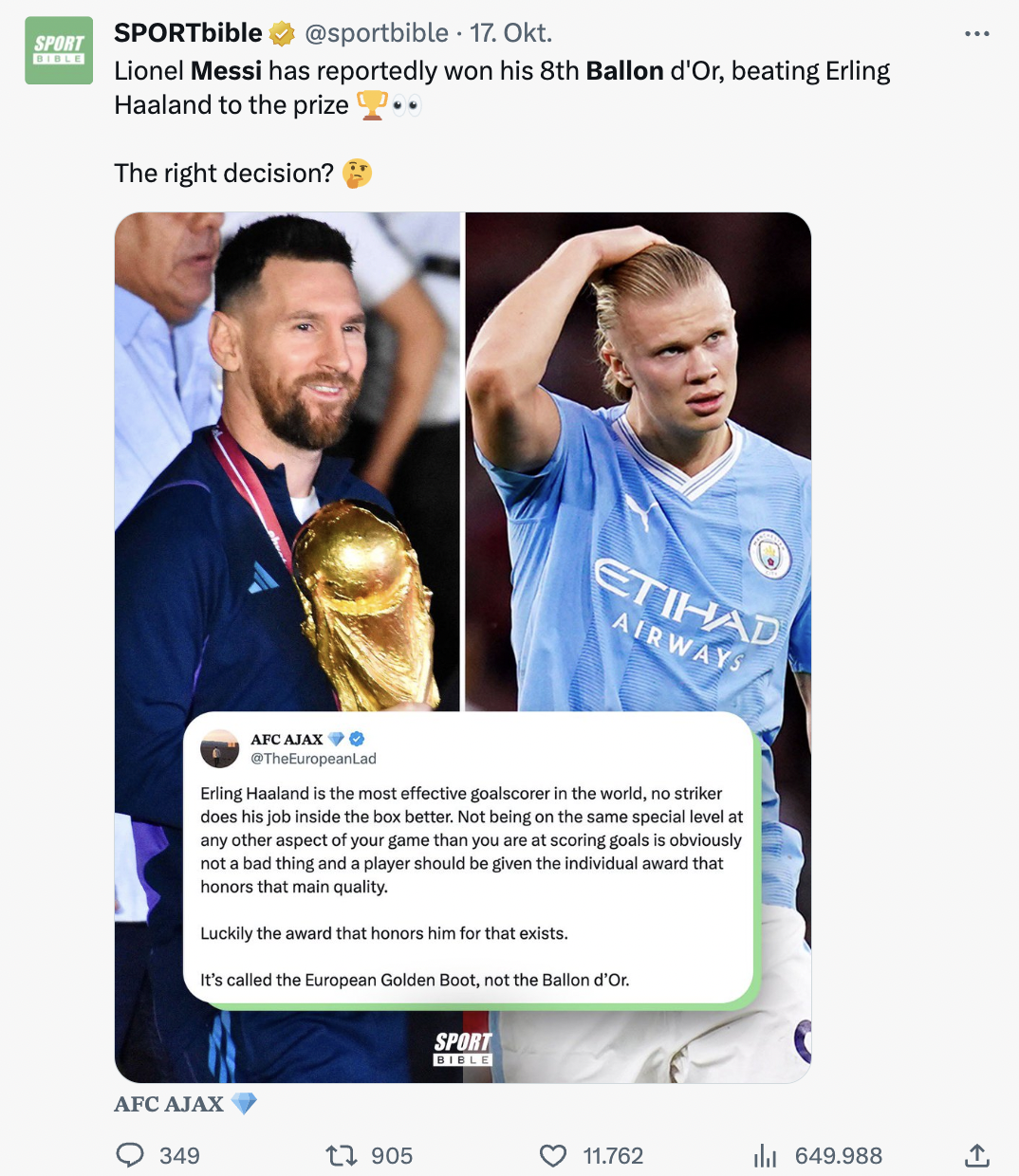The image size is (1019, 1176).
Task: Click the gold verified badge
Action: pos(282,33)
